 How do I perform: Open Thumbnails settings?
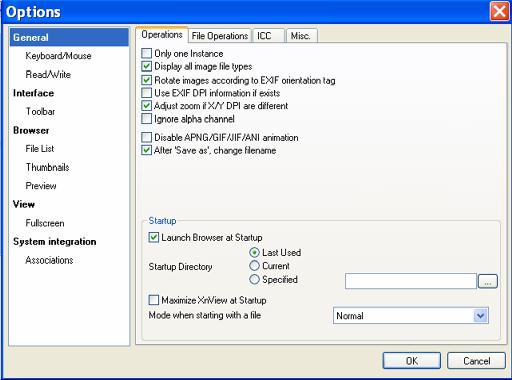click(x=48, y=167)
